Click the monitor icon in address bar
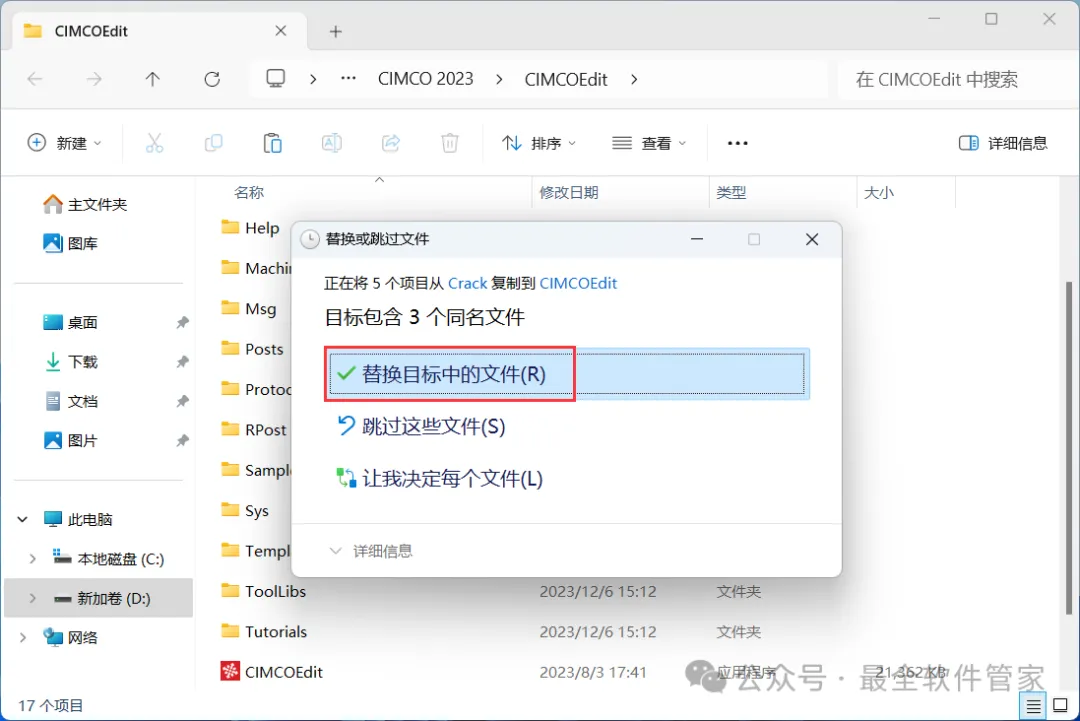Screen dimensions: 1080x721 click(276, 79)
